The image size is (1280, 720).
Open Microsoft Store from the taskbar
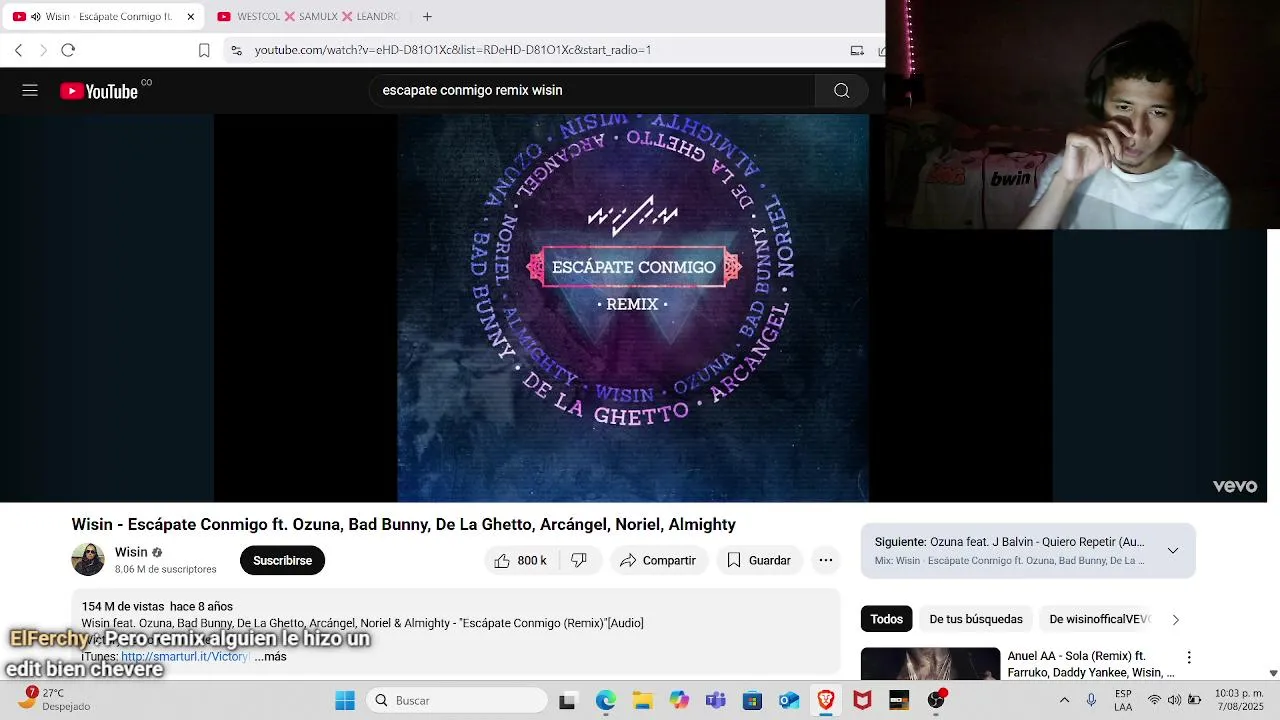[x=752, y=700]
